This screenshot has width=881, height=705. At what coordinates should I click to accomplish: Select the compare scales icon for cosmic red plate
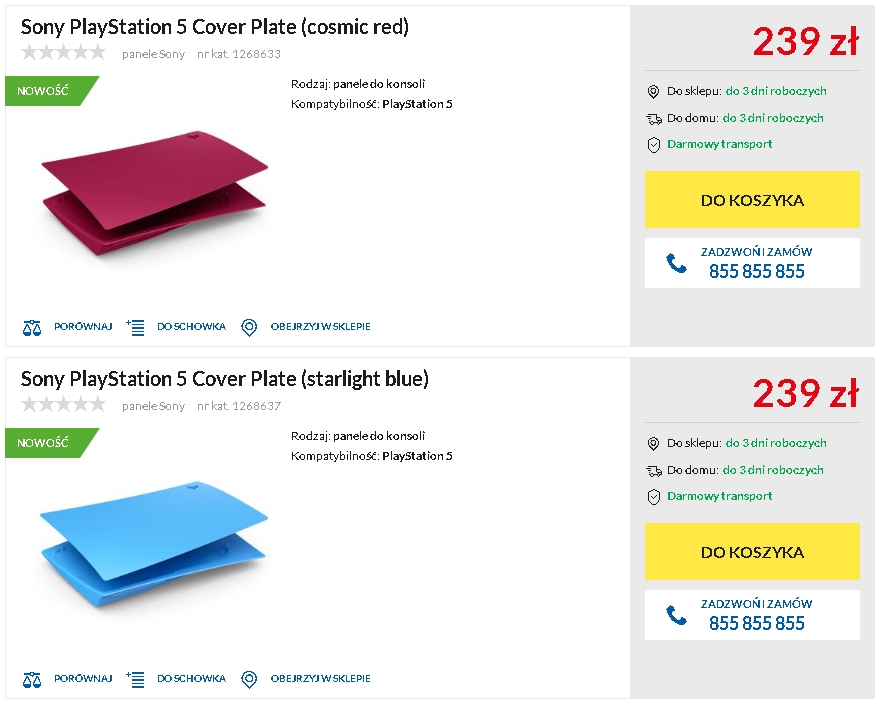click(33, 326)
